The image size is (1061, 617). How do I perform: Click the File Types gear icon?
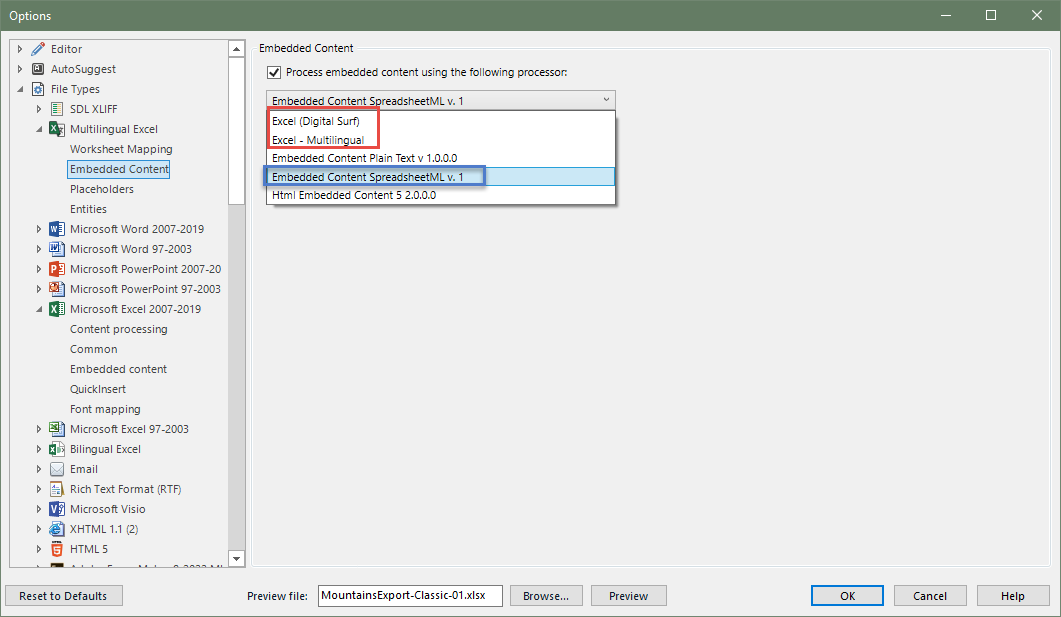coord(38,89)
